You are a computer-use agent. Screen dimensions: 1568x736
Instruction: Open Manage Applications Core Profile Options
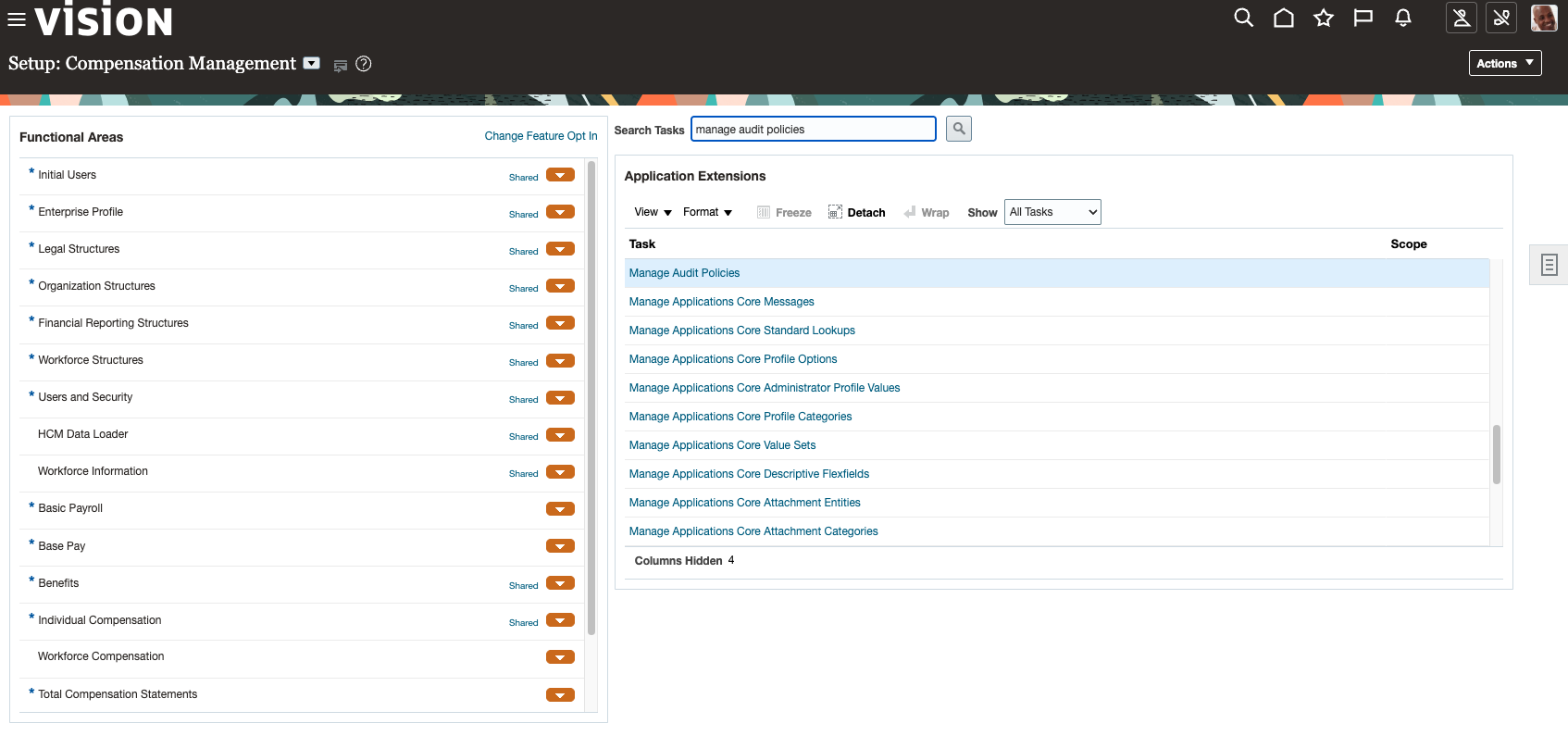point(732,359)
